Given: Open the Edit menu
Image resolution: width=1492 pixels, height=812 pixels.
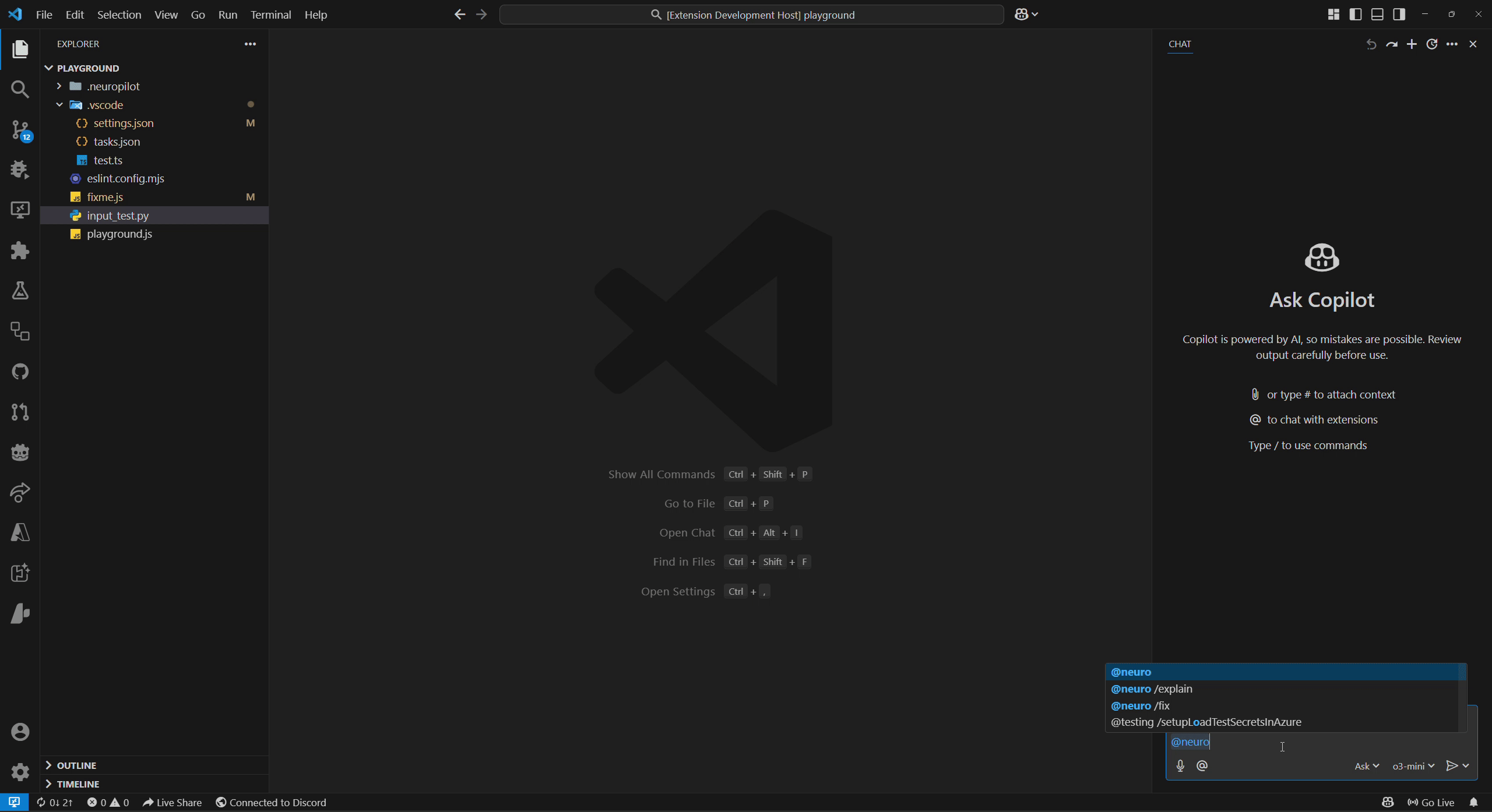Looking at the screenshot, I should pyautogui.click(x=75, y=15).
